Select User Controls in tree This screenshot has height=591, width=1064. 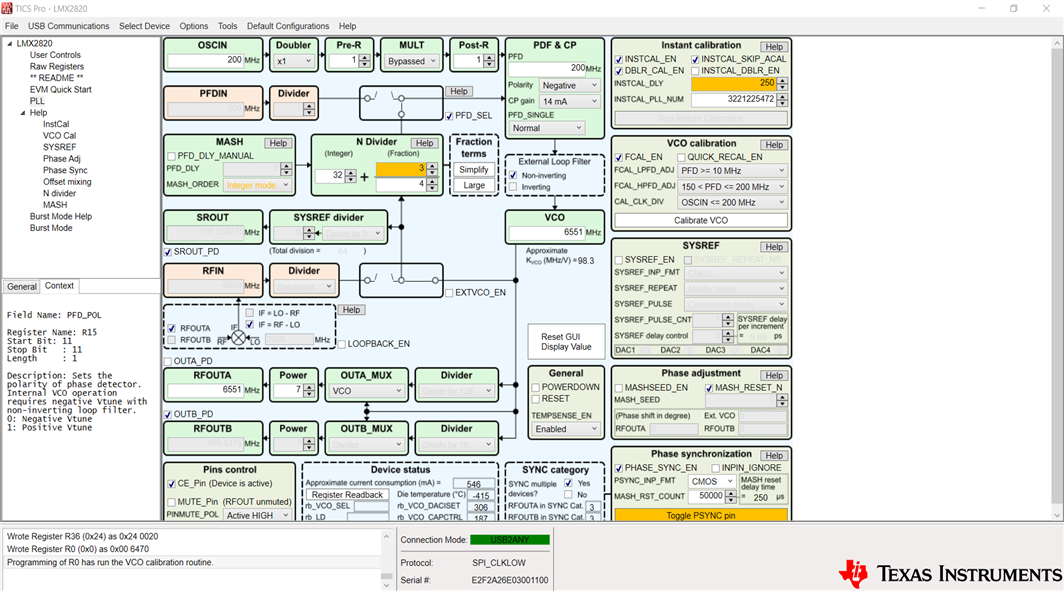tap(55, 55)
